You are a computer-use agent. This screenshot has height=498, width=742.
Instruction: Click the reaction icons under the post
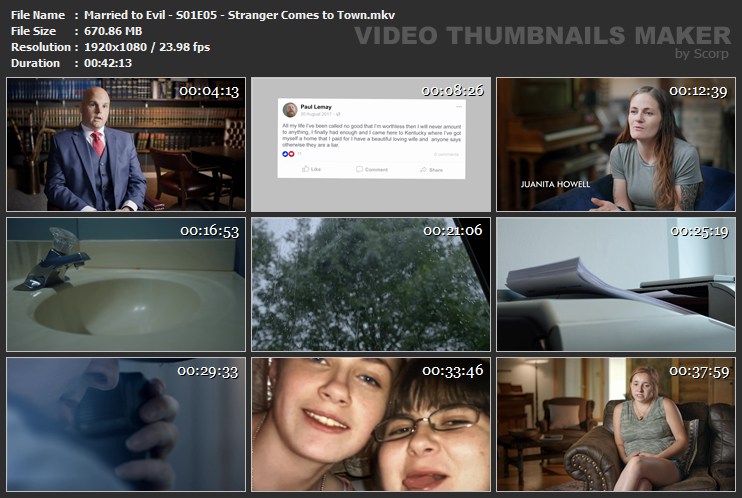[x=288, y=154]
